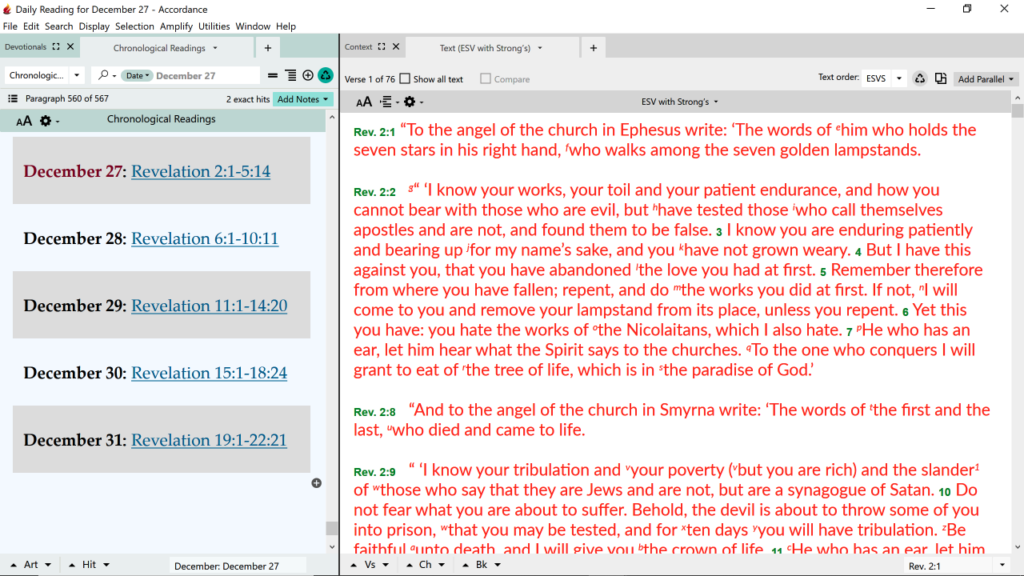This screenshot has width=1024, height=576.
Task: Open the Search menu
Action: tap(59, 26)
